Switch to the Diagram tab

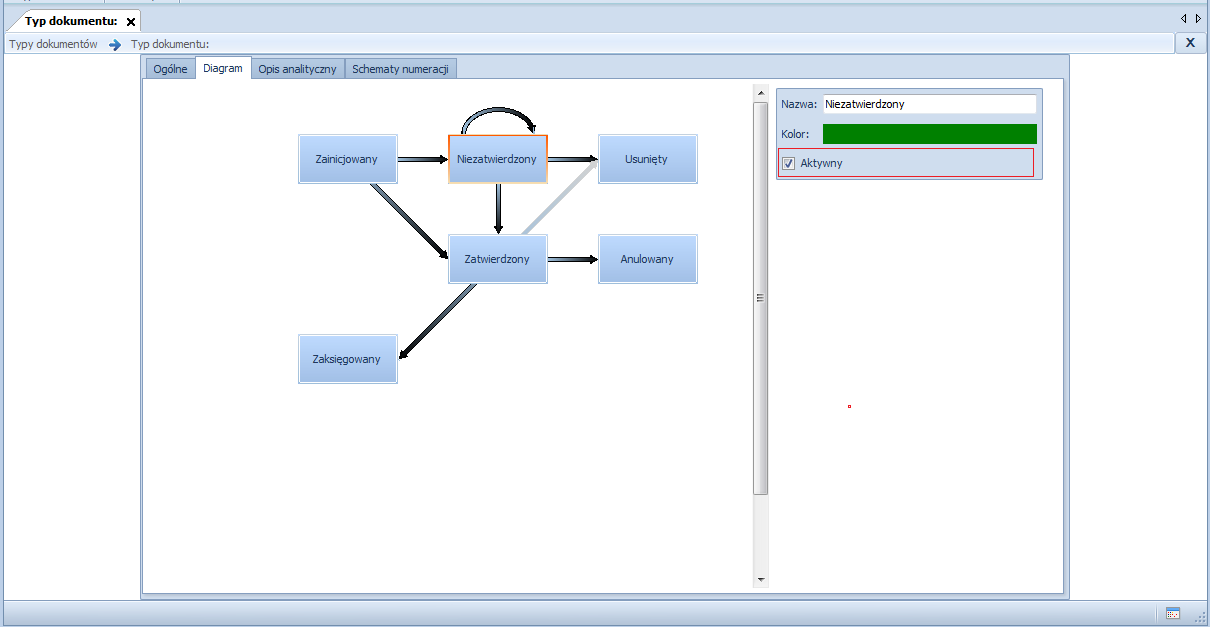click(223, 68)
